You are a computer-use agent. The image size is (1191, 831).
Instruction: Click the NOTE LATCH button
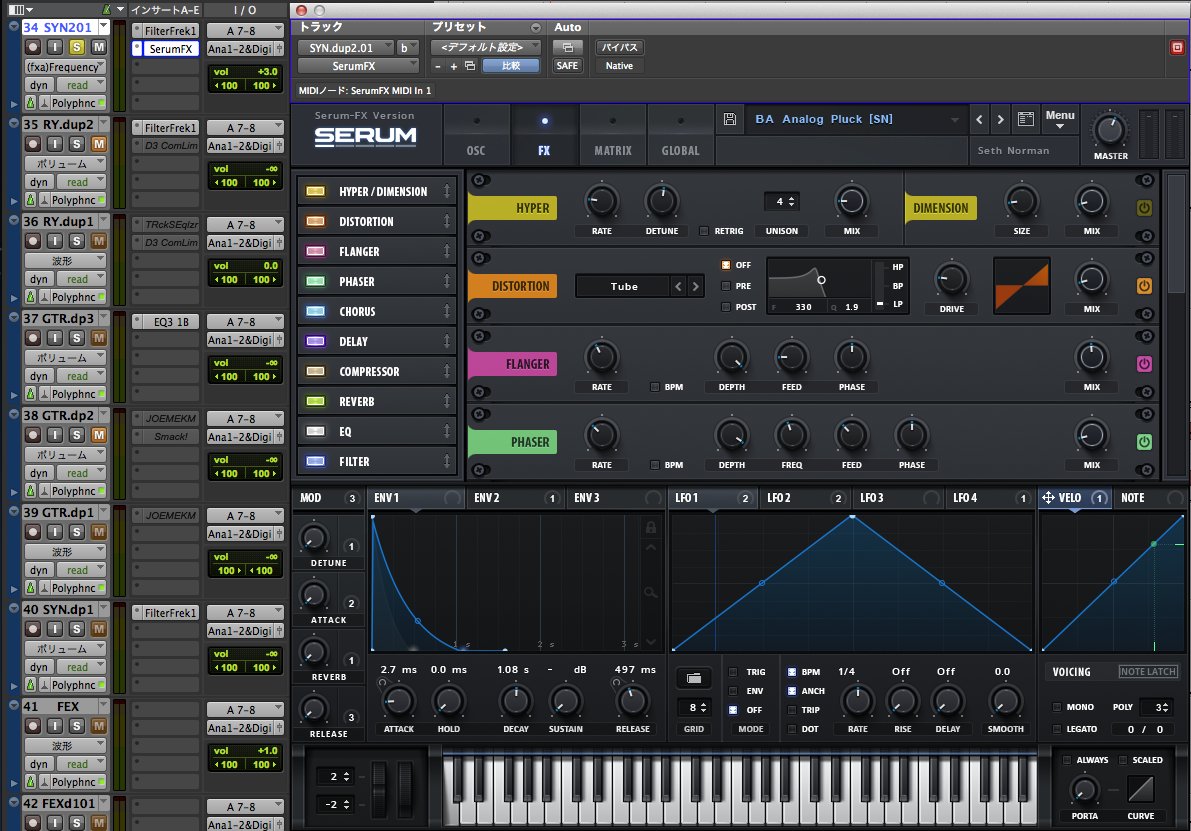point(1148,671)
